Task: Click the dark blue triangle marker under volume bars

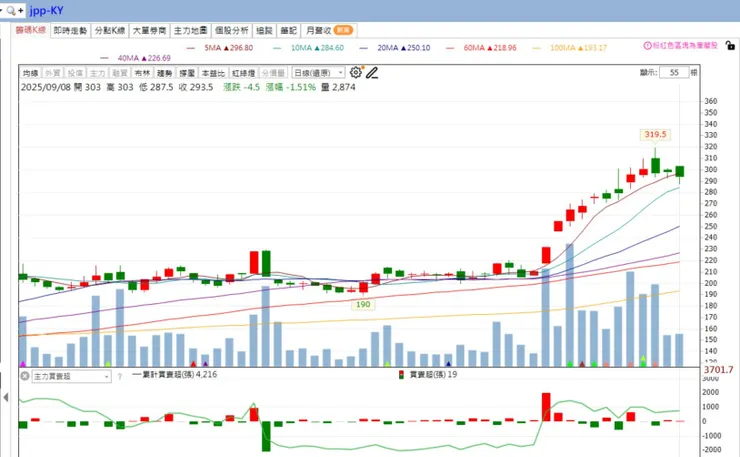Action: 448,364
